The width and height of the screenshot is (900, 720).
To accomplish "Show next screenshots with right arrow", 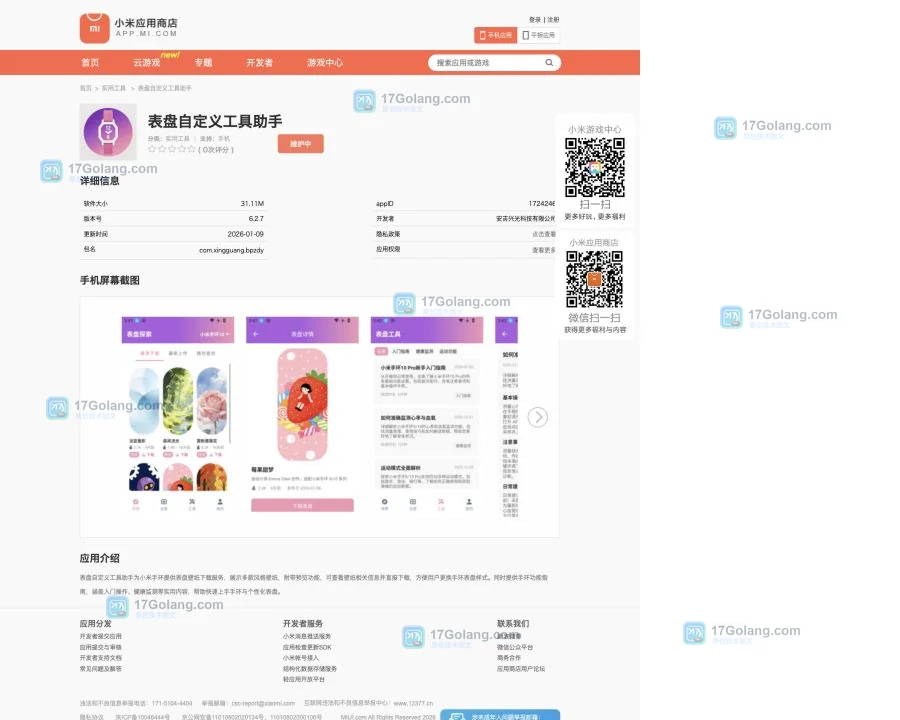I will (x=538, y=417).
